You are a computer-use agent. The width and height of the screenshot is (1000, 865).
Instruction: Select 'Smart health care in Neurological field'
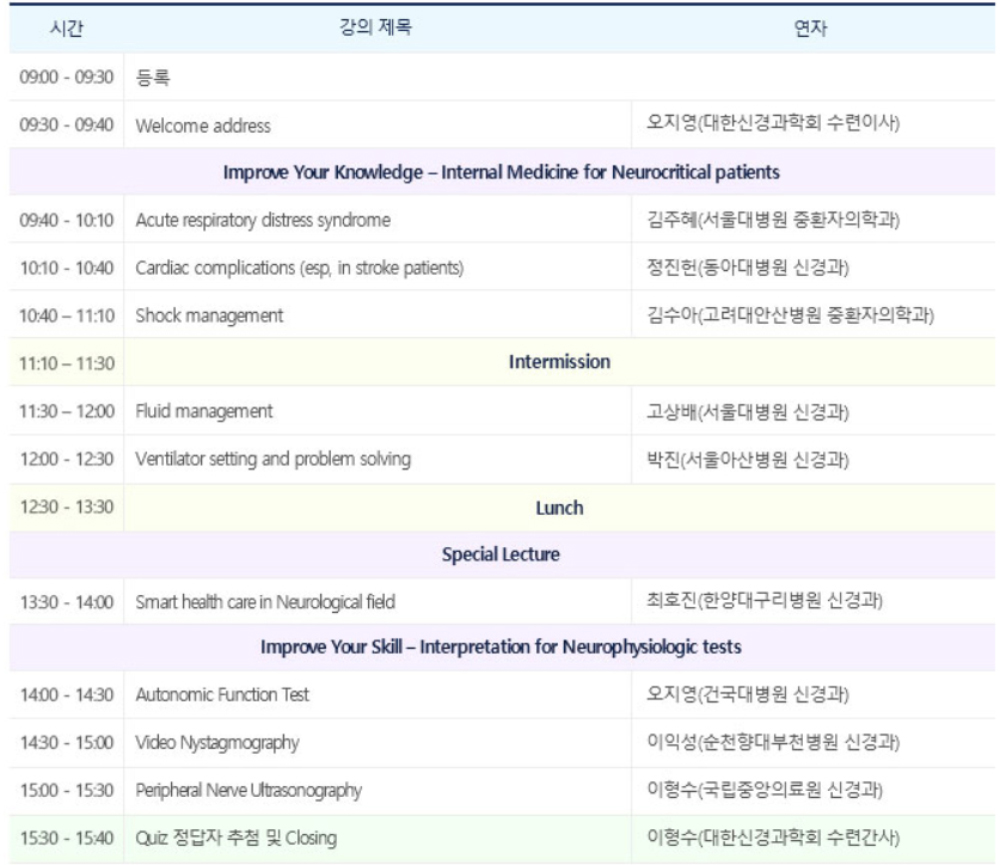pos(265,602)
